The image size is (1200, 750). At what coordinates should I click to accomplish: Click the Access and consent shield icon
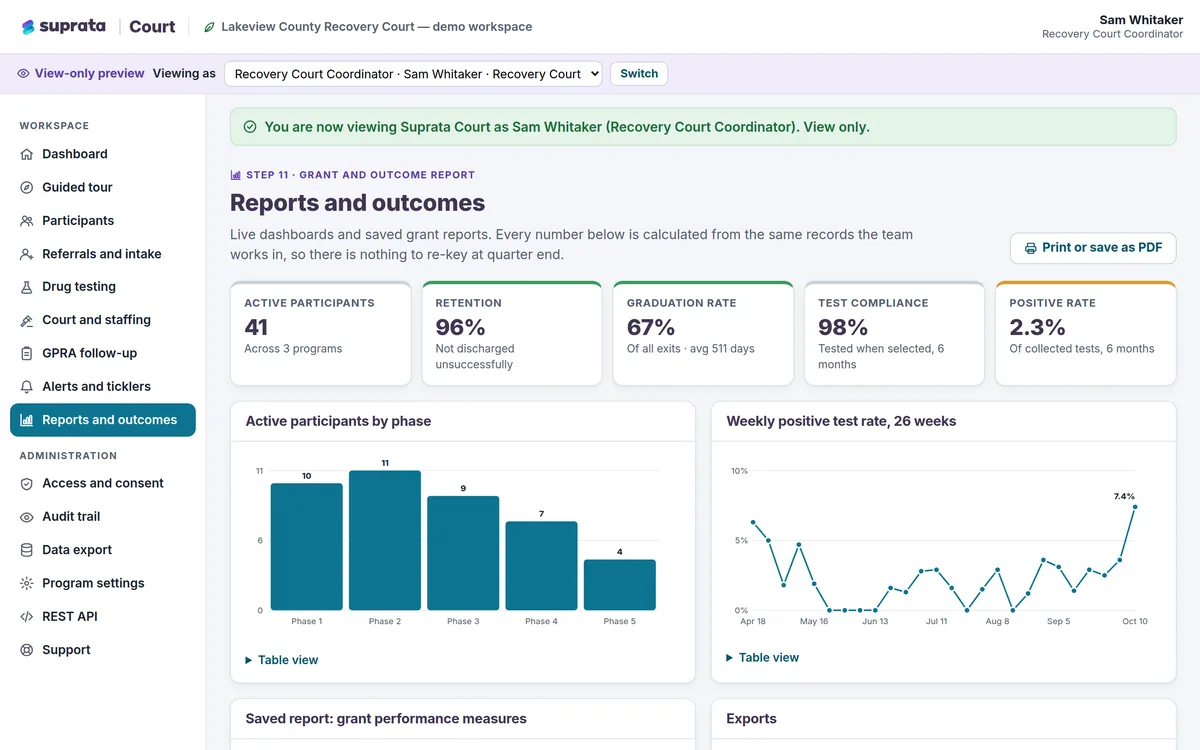(27, 483)
